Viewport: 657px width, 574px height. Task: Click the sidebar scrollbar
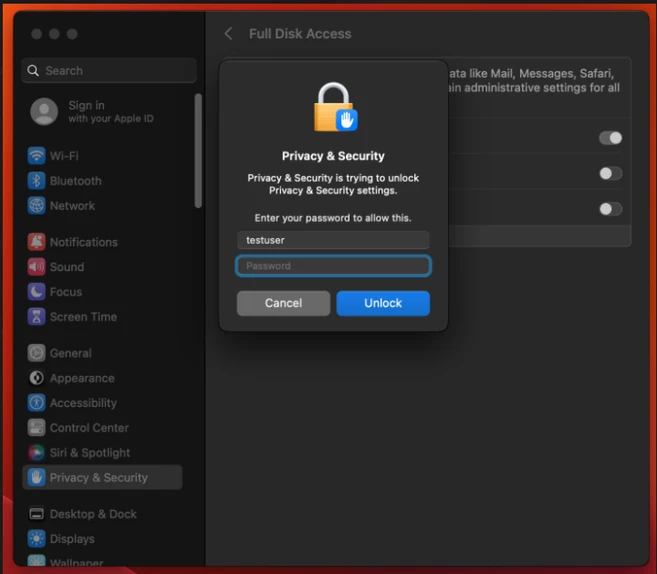198,151
